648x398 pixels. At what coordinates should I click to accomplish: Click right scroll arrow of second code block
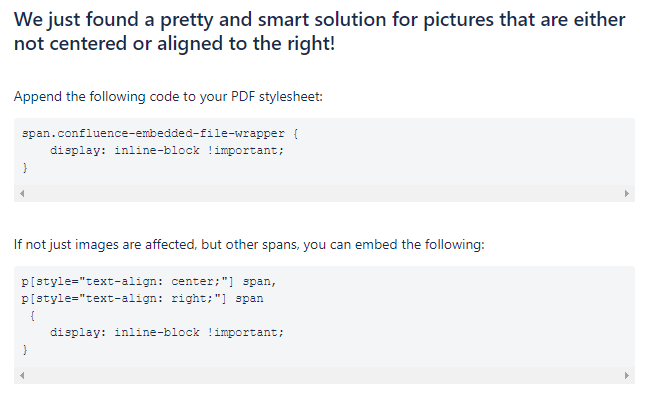pos(627,375)
